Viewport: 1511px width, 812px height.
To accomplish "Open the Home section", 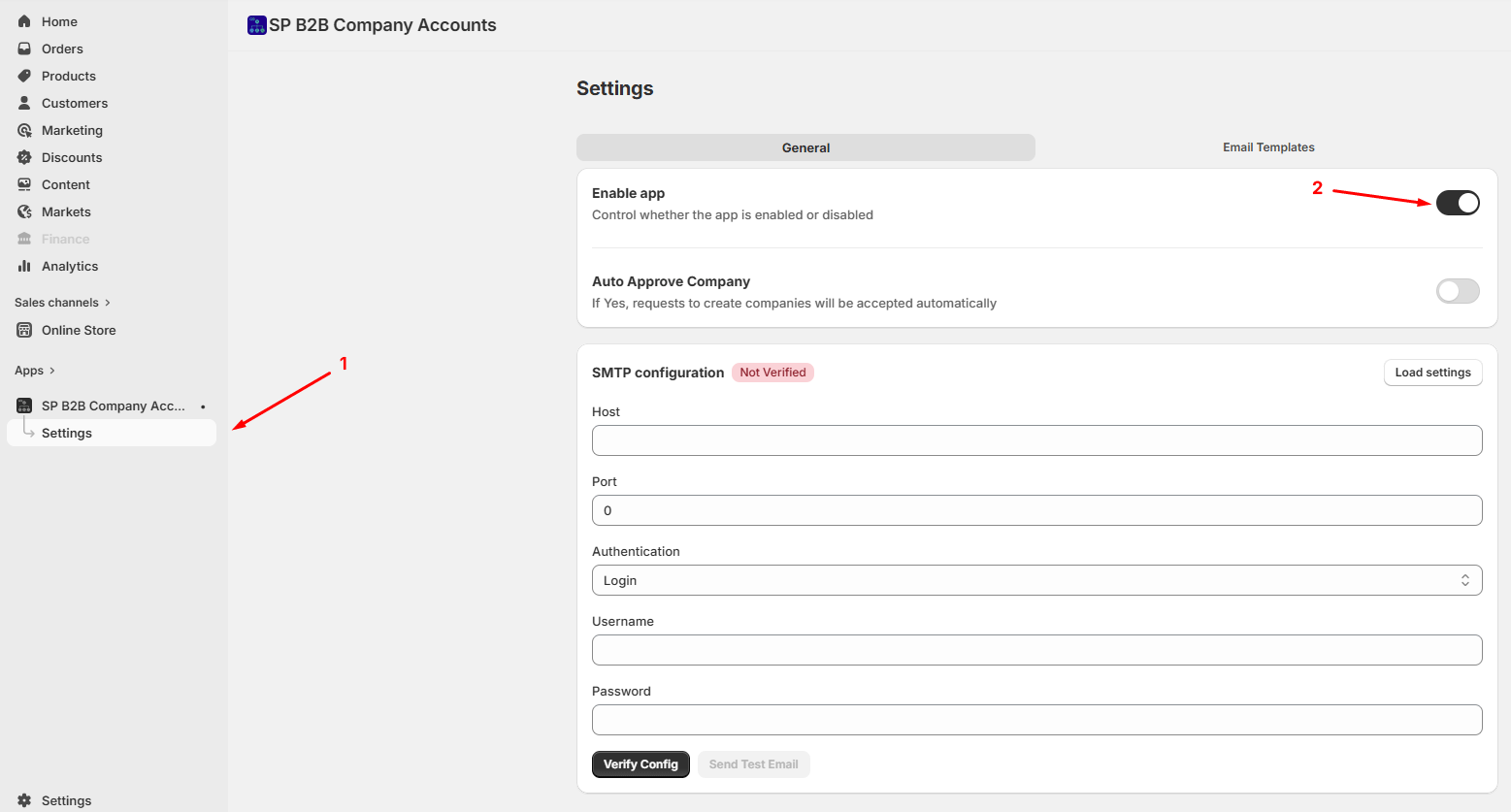I will coord(58,20).
